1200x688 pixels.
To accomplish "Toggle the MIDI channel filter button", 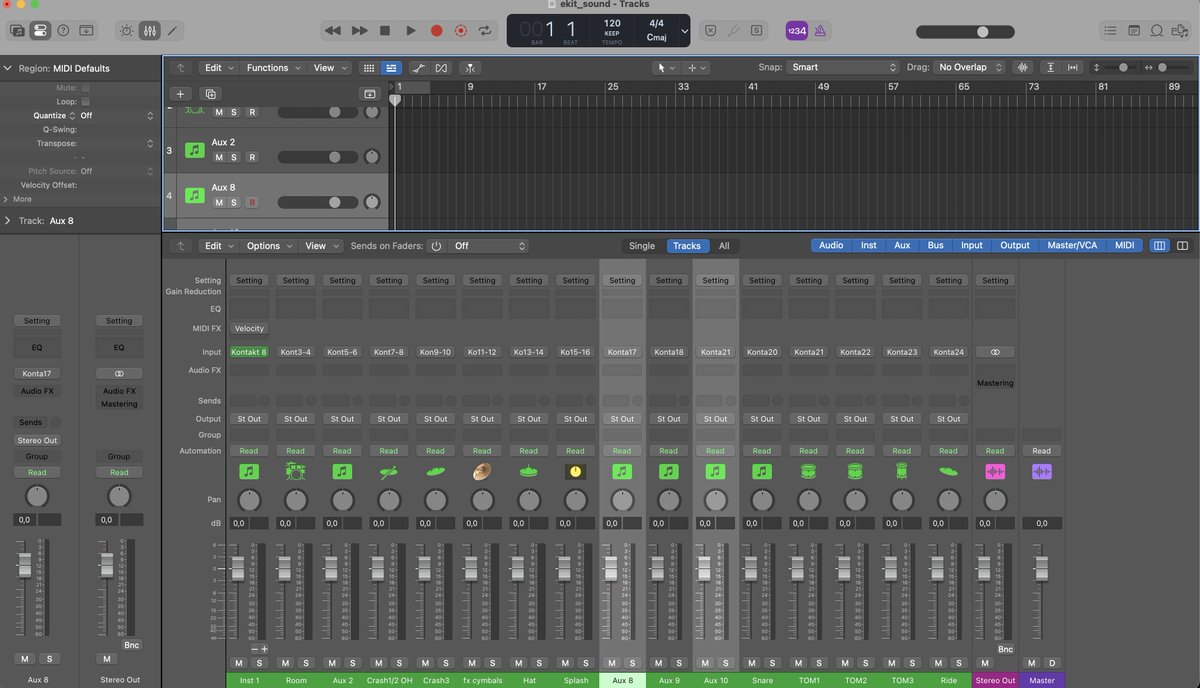I will point(1124,245).
